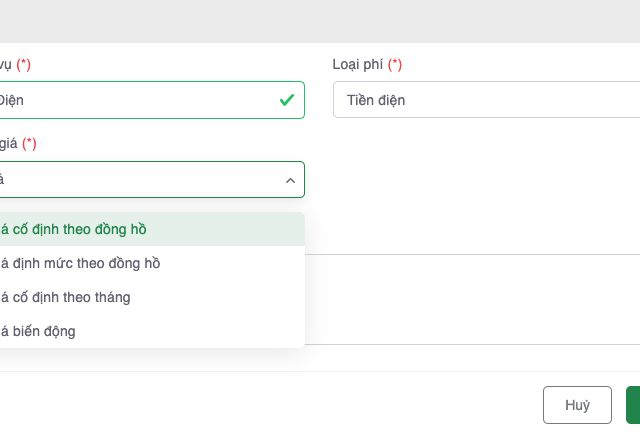Screen dimensions: 640x439
Task: Focus the Loại phí field containing 'Tiền điện'
Action: tap(480, 100)
